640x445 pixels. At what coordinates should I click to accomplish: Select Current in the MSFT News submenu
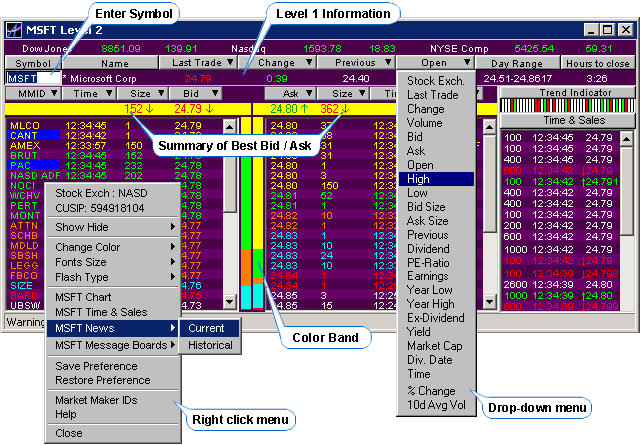tap(206, 328)
